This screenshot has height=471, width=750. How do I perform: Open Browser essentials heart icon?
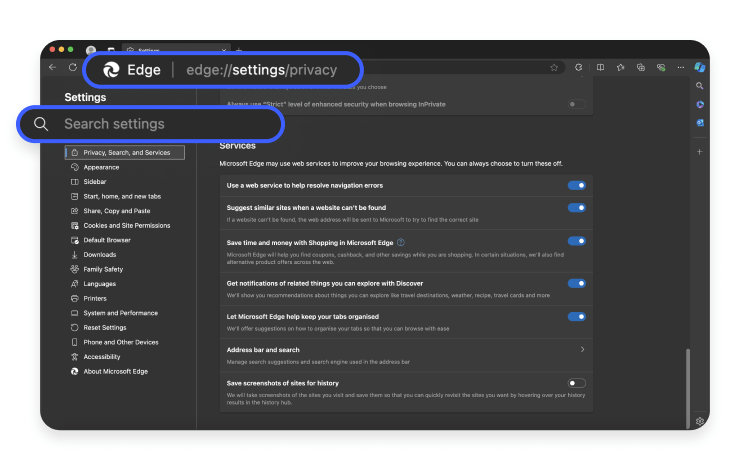[x=661, y=67]
